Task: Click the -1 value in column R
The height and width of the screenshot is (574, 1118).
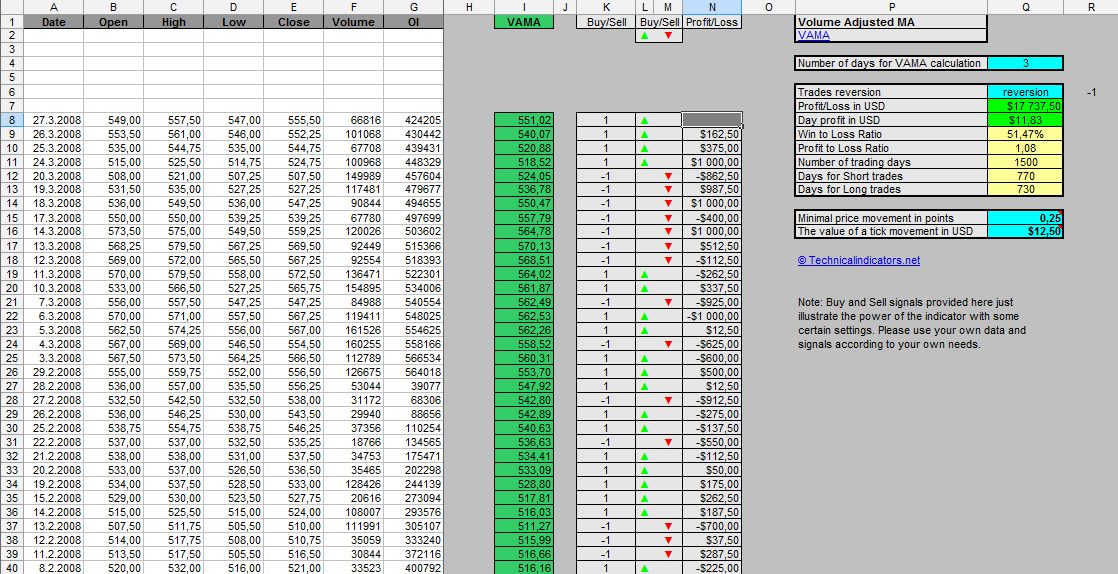Action: (x=1090, y=92)
